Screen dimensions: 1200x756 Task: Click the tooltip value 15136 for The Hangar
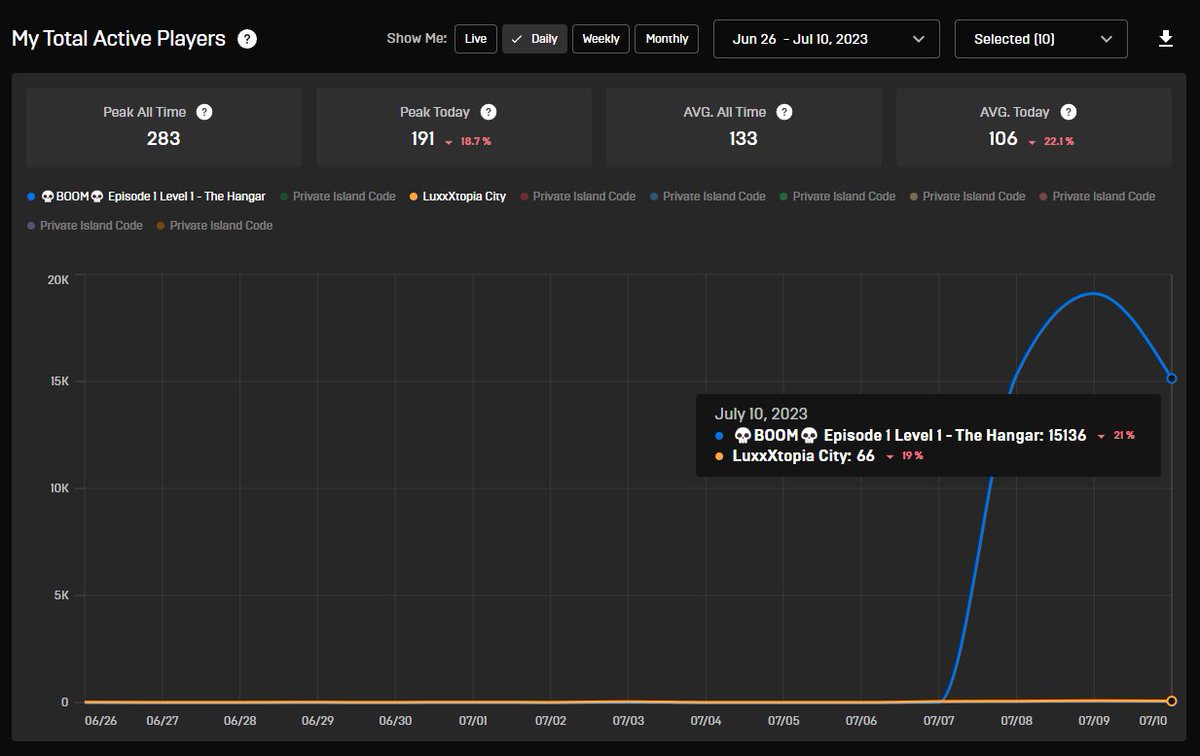(1067, 436)
